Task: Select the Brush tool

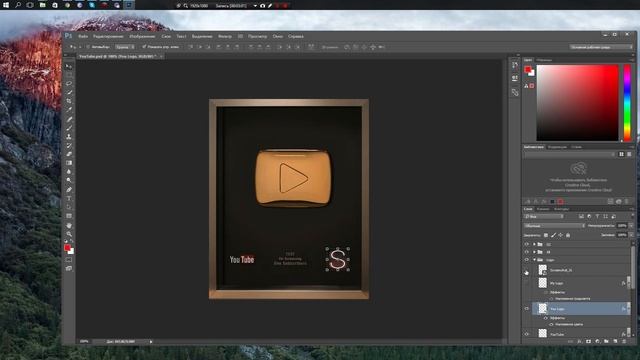Action: pos(69,128)
